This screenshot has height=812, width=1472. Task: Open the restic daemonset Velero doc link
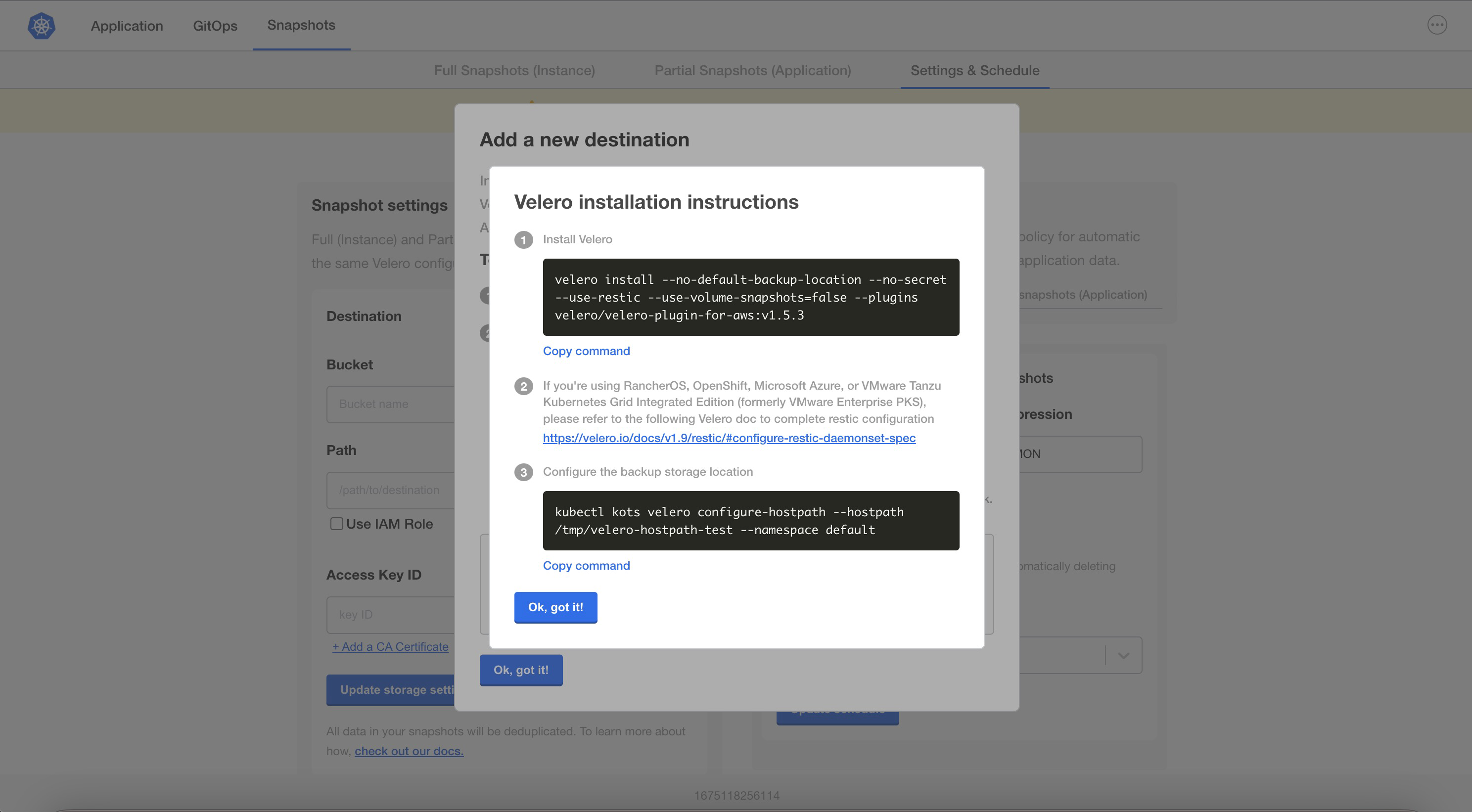point(729,438)
